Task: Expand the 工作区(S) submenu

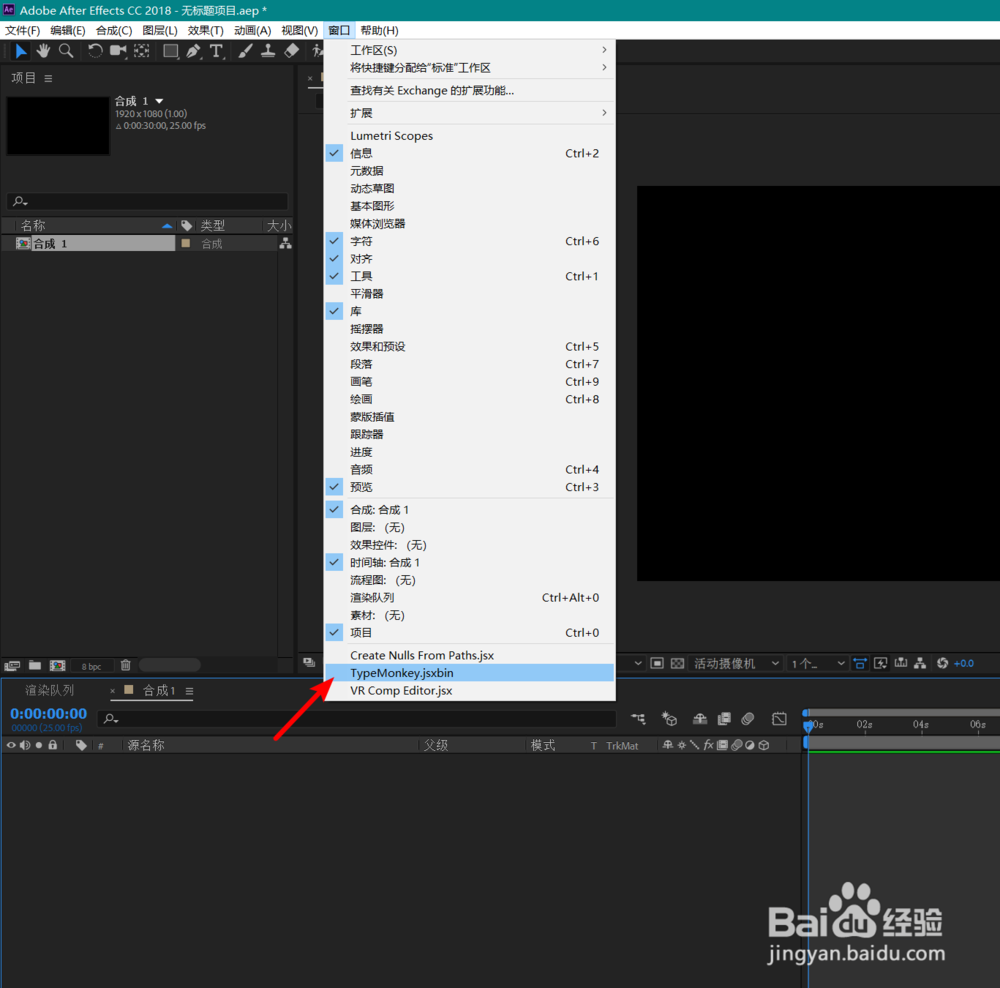Action: [469, 50]
